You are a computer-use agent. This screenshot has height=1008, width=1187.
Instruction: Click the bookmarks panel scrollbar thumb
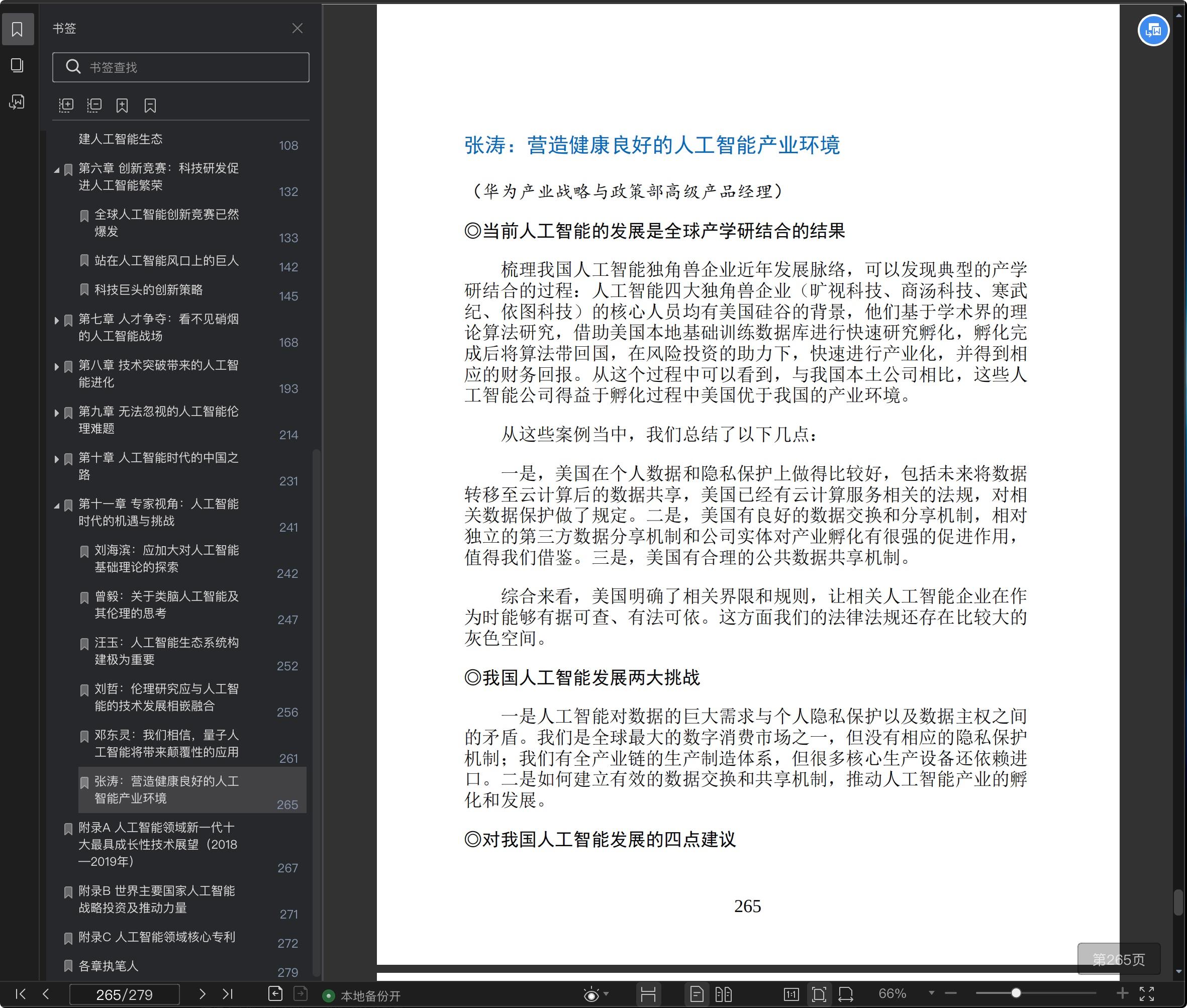coord(317,713)
